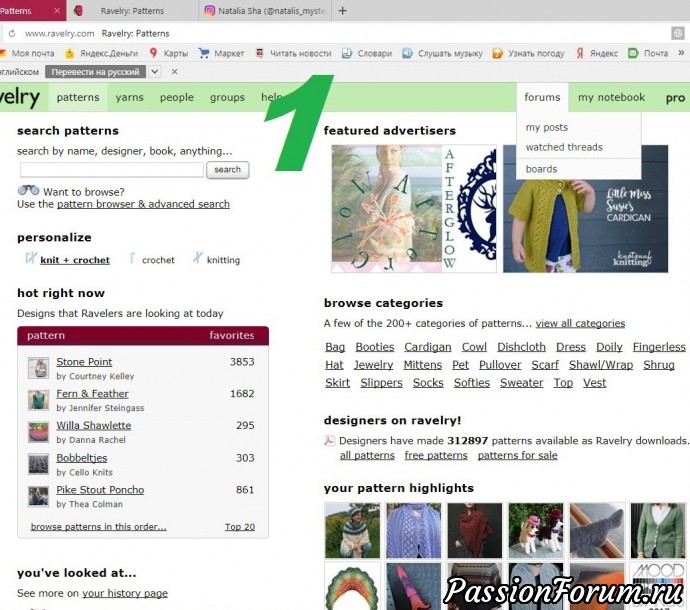Screen dimensions: 690x610
Task: Click the PDF icon beside designers text
Action: pyautogui.click(x=329, y=440)
